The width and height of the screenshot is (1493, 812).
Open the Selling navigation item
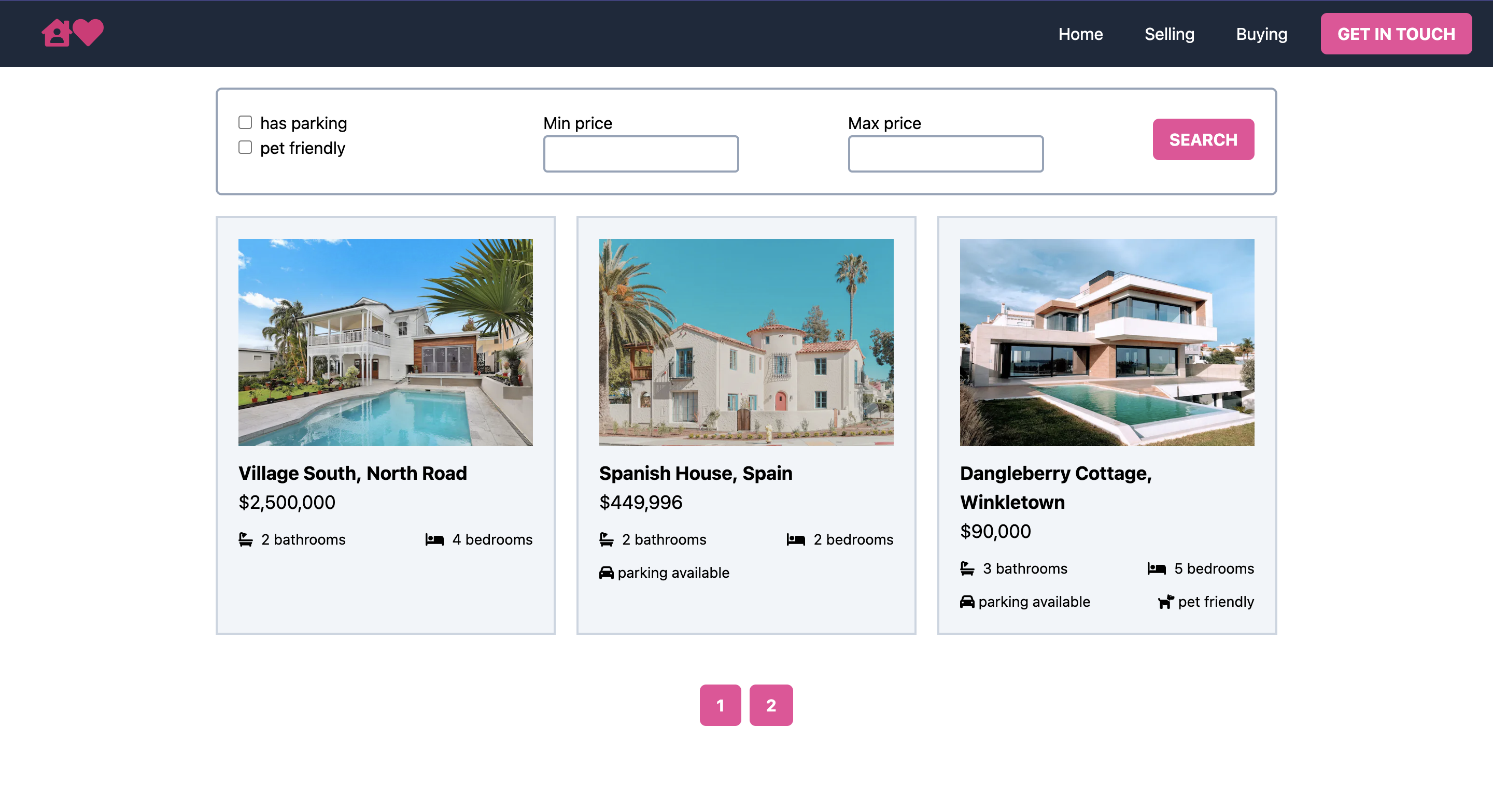(x=1170, y=34)
